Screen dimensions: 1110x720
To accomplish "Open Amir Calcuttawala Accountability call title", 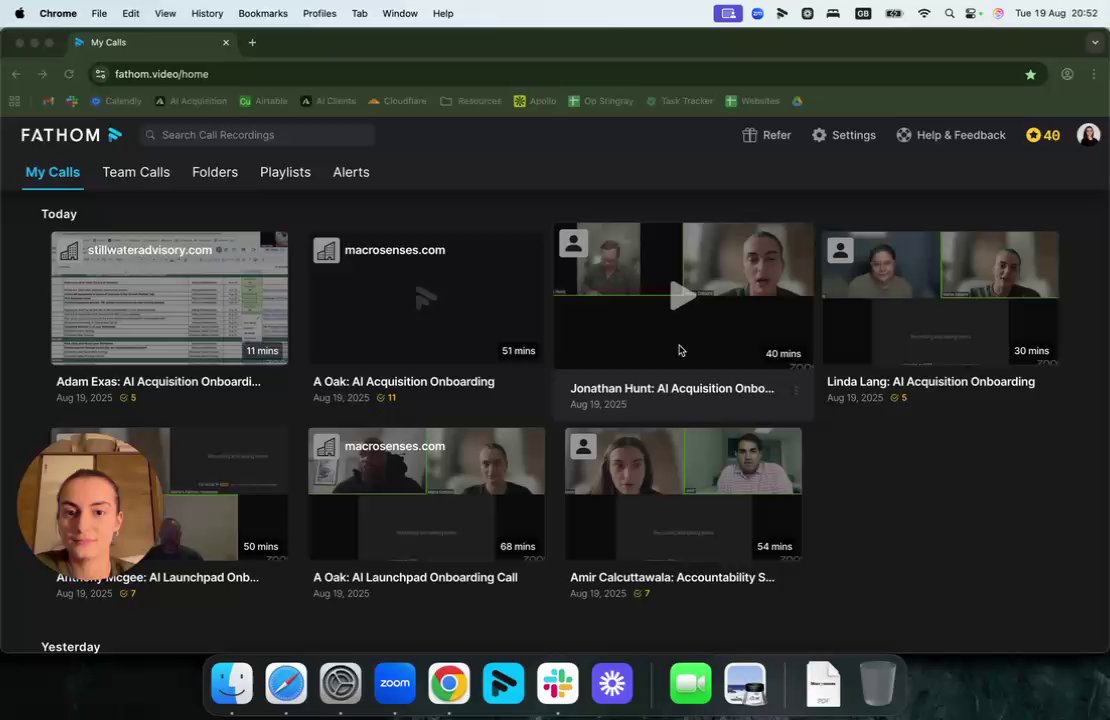I will 673,577.
